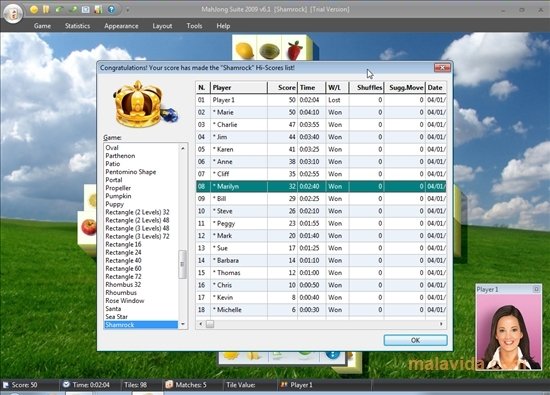Viewport: 550px width, 395px height.
Task: Select Rectangle (3 Levels) 72 layout
Action: click(x=141, y=236)
